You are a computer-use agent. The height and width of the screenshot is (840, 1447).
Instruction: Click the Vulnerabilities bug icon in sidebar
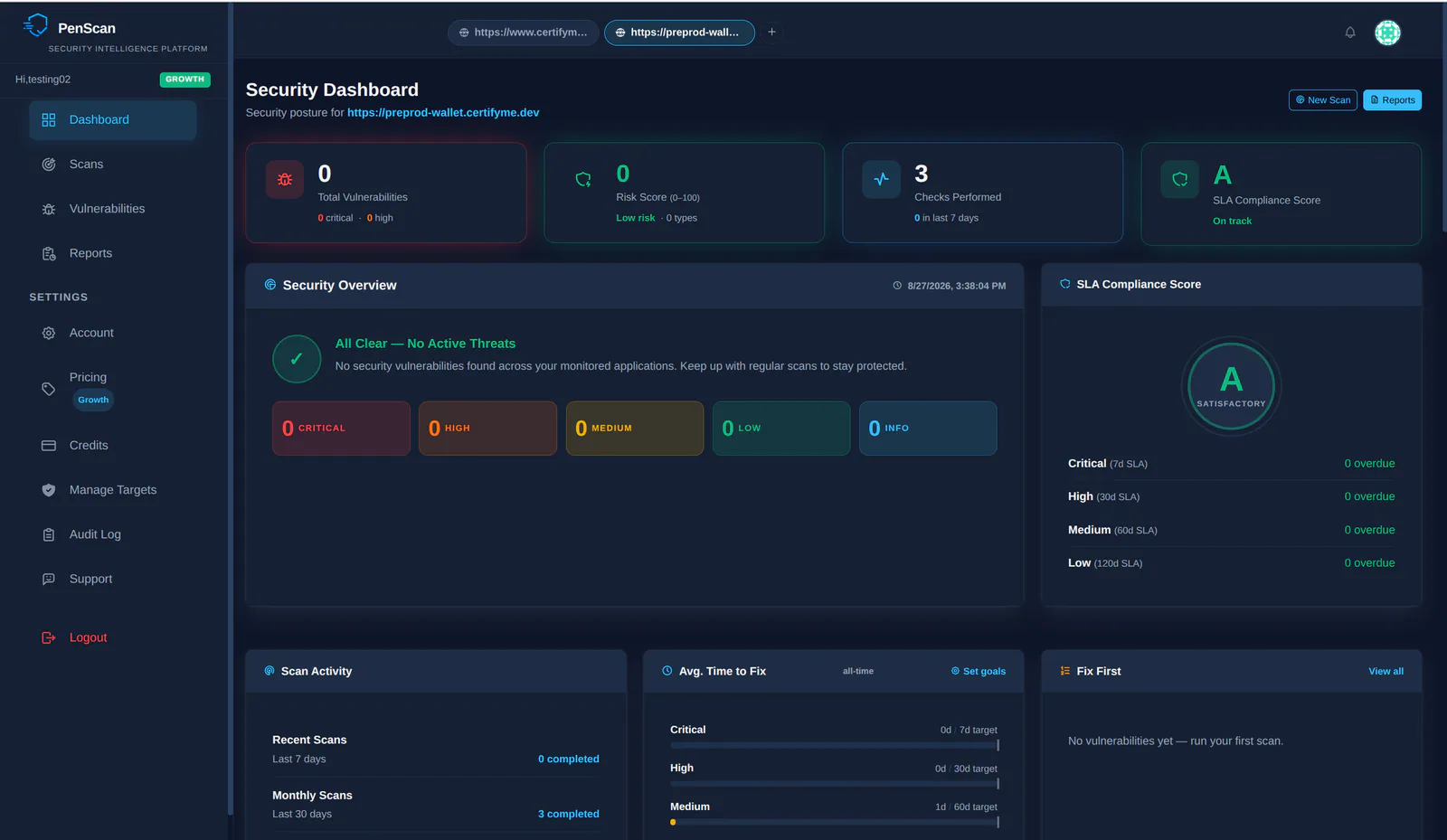point(49,209)
